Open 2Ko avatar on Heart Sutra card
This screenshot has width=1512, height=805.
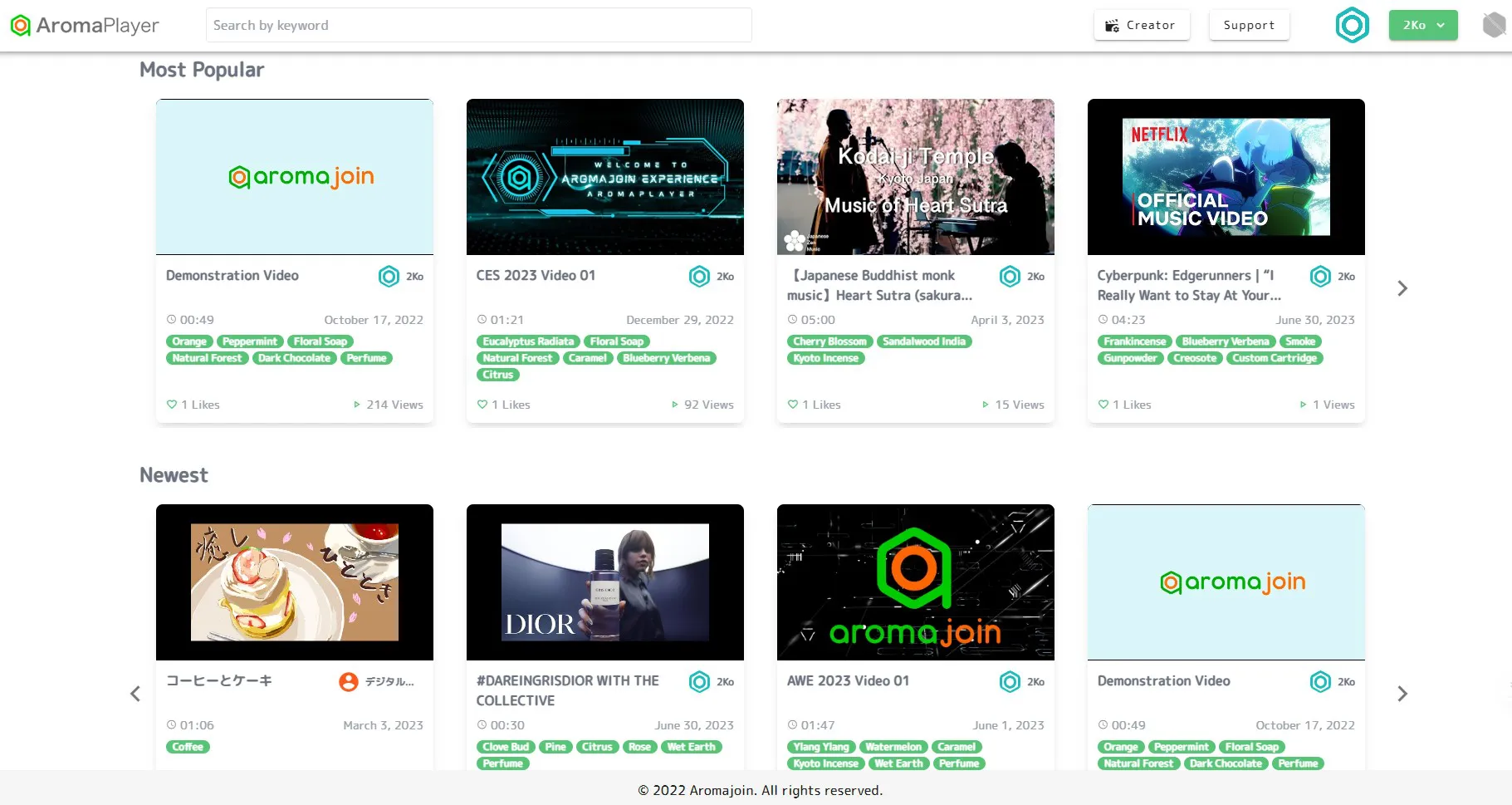pyautogui.click(x=1010, y=277)
